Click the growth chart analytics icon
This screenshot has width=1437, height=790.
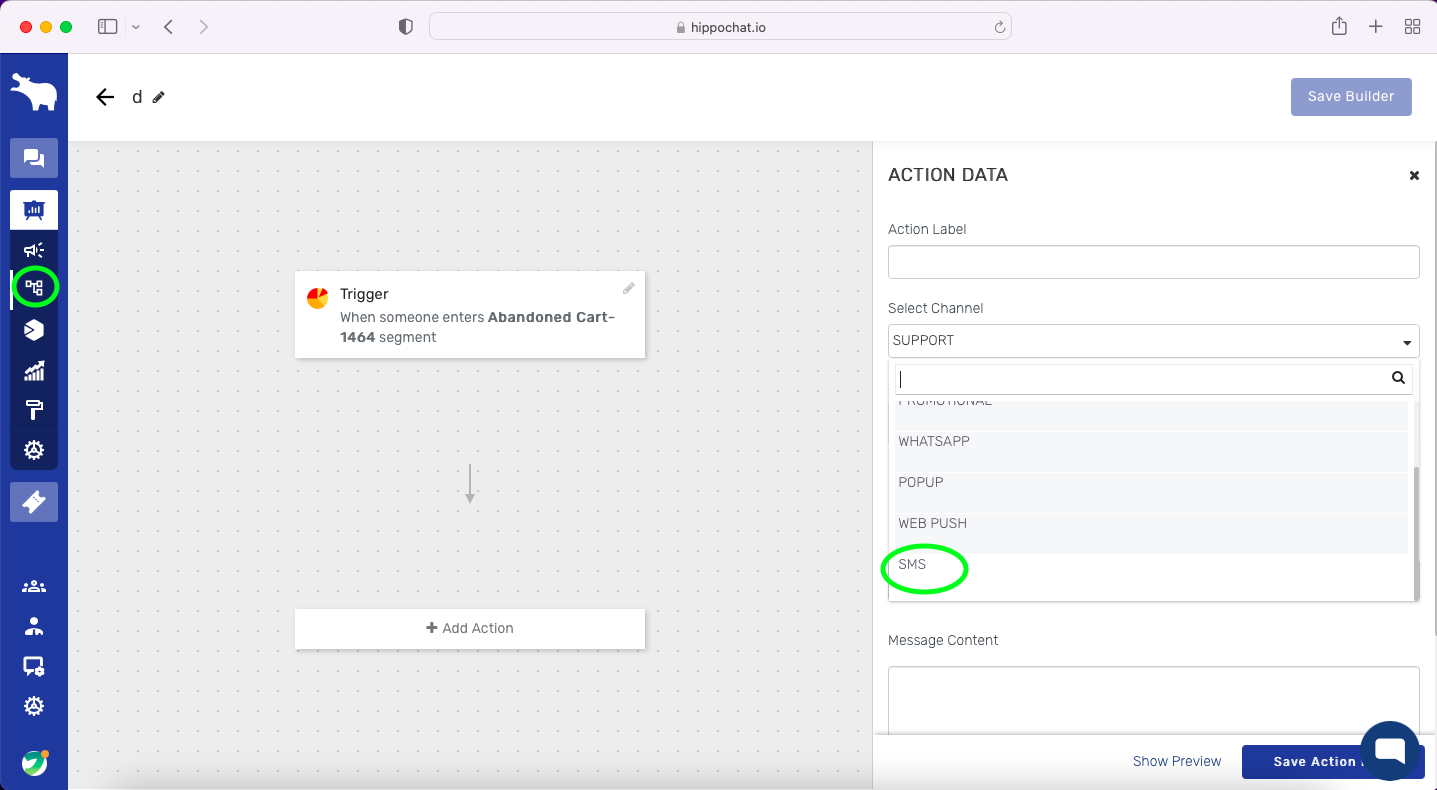tap(34, 371)
